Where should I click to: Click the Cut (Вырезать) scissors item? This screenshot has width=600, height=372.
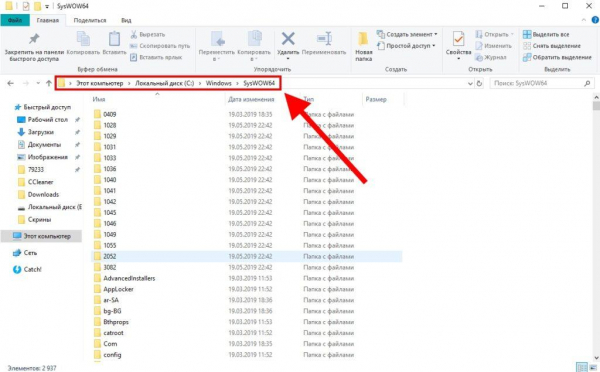pyautogui.click(x=148, y=34)
